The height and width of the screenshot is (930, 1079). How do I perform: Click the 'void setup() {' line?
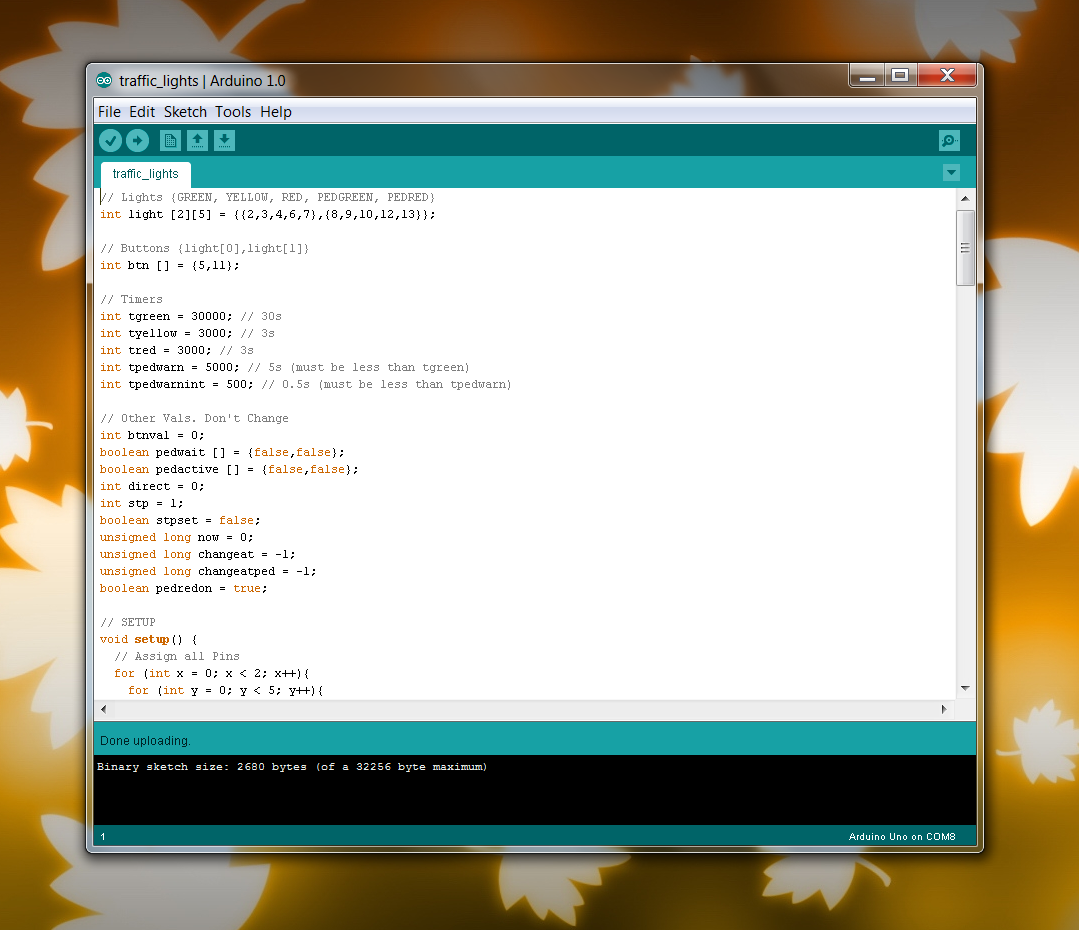[149, 640]
